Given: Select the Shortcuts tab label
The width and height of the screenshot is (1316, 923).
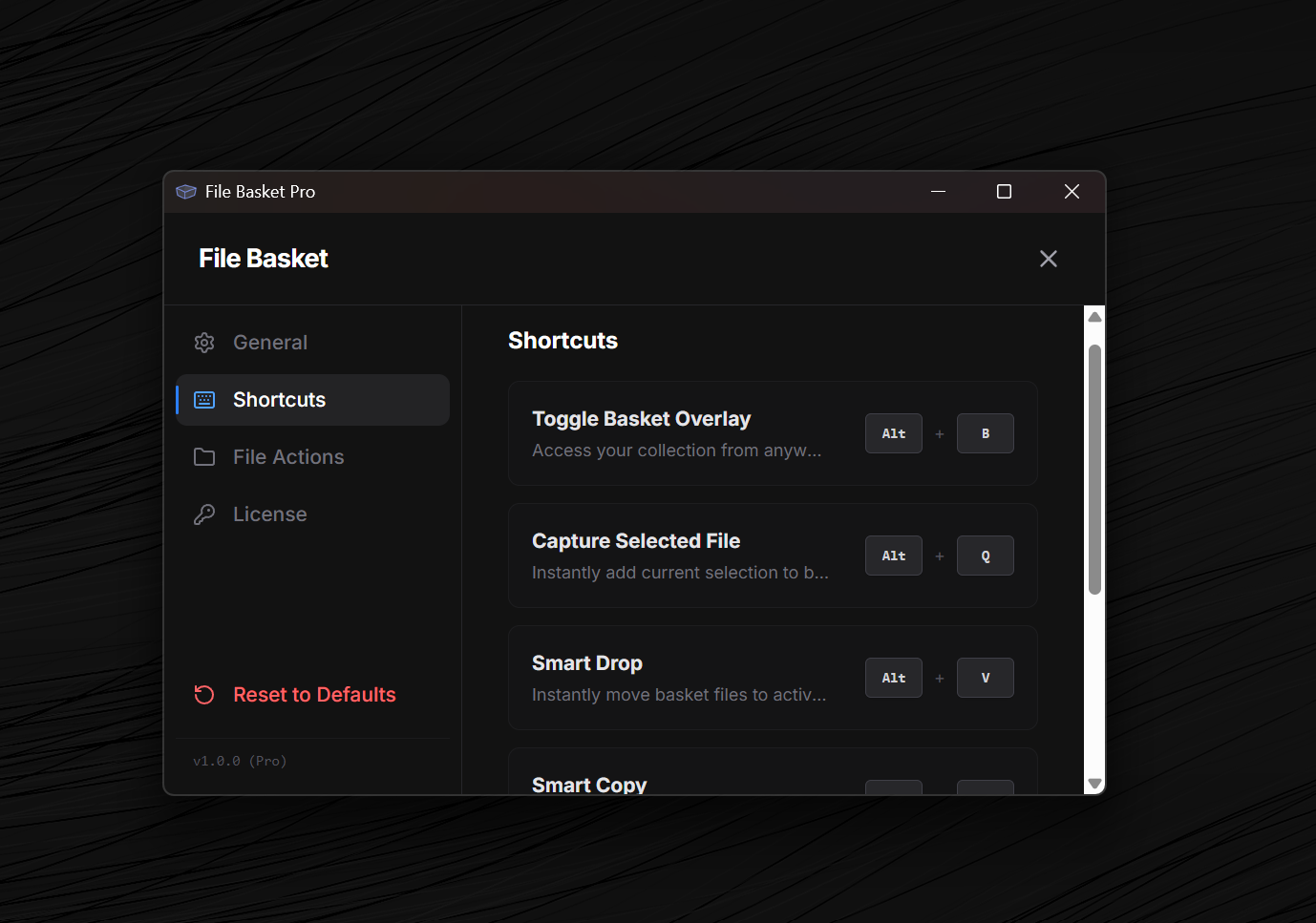Looking at the screenshot, I should pyautogui.click(x=279, y=400).
